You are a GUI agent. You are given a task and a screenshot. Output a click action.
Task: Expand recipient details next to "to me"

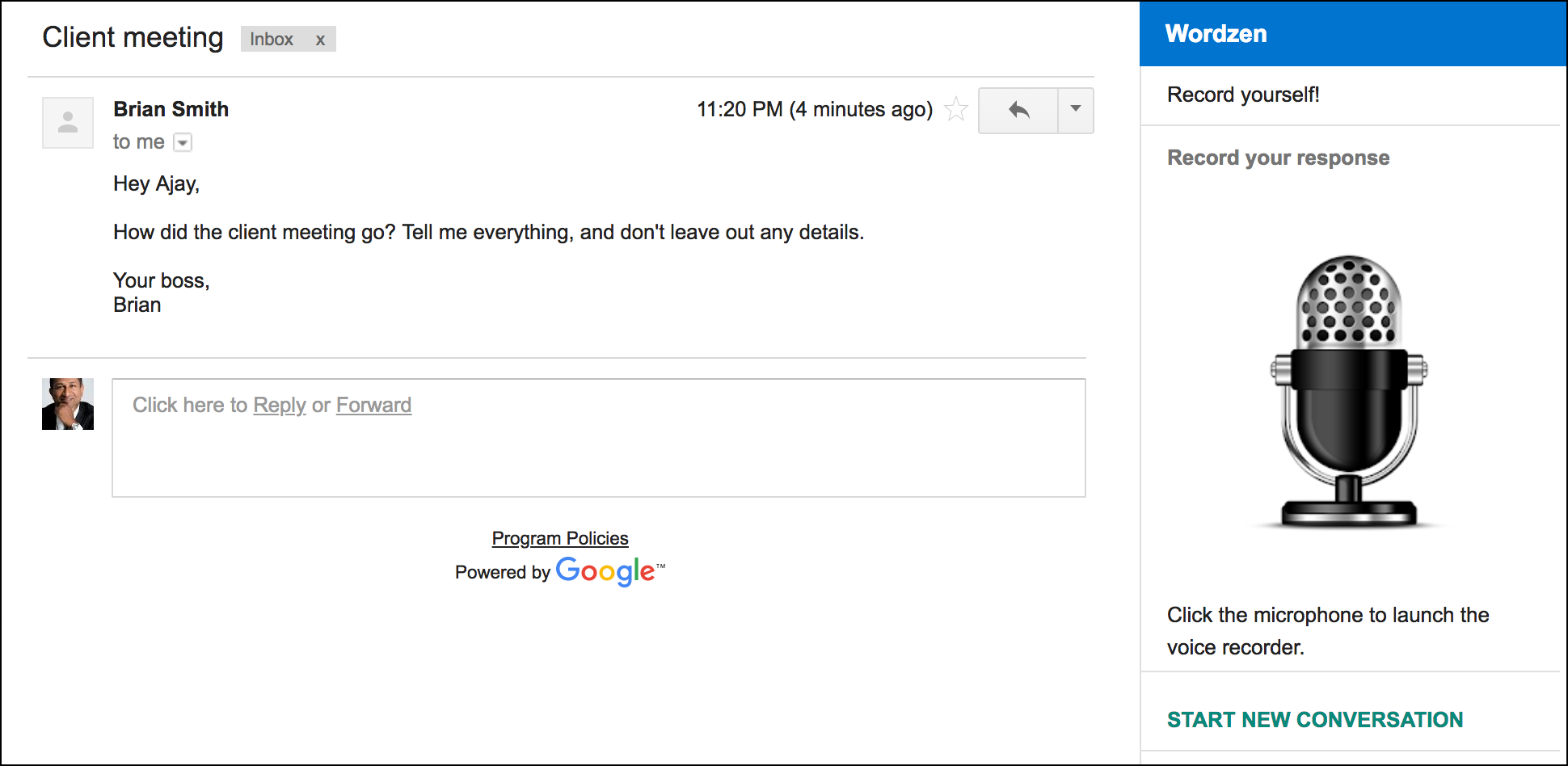click(x=183, y=143)
